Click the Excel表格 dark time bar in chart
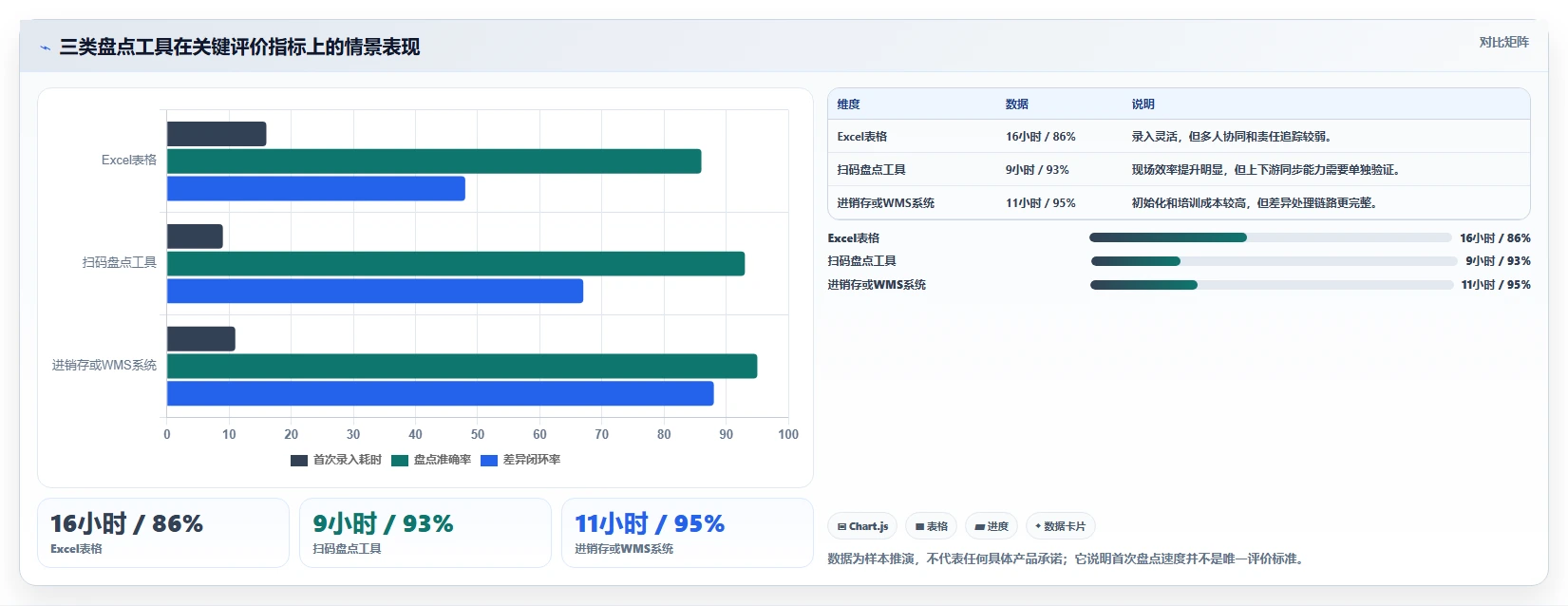This screenshot has width=1568, height=606. point(217,134)
